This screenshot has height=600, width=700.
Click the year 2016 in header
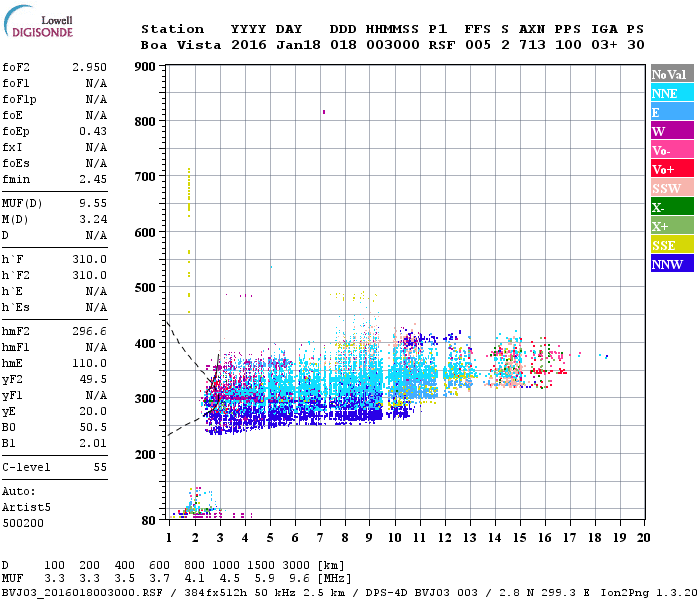(249, 45)
